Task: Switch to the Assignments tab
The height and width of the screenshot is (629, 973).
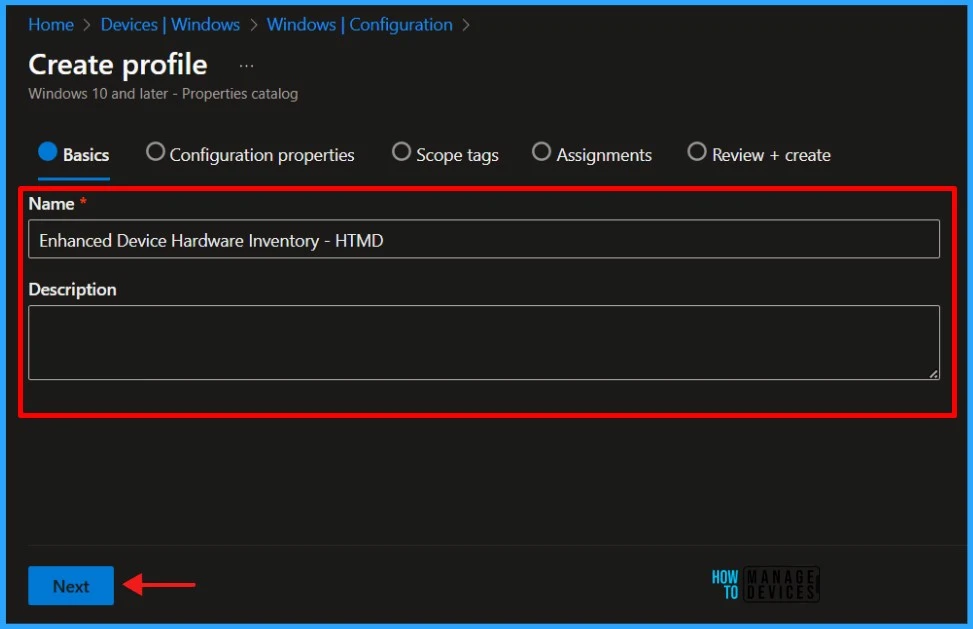Action: click(x=592, y=154)
